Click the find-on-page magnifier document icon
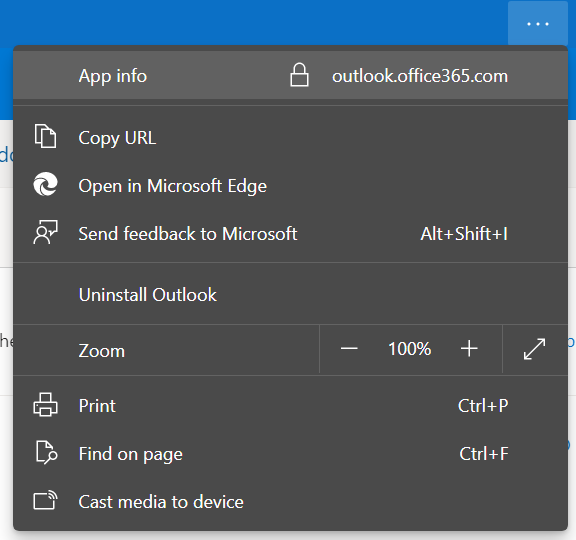This screenshot has width=576, height=540. tap(46, 453)
